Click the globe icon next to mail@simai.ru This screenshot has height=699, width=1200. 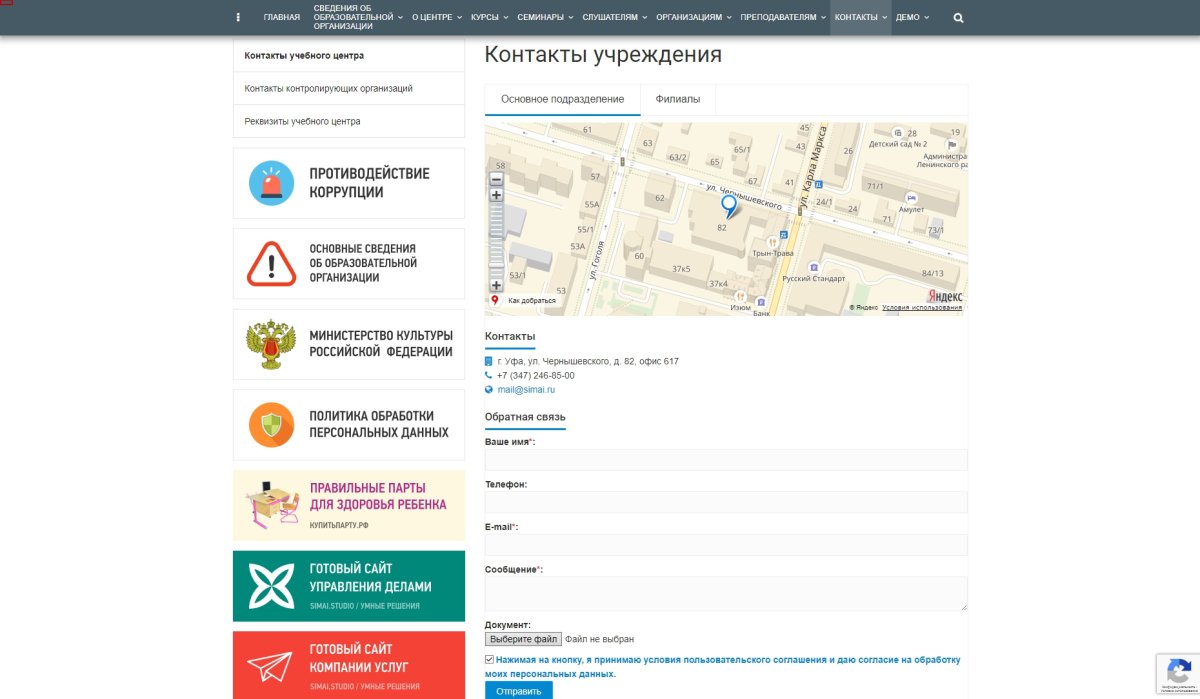pyautogui.click(x=487, y=390)
